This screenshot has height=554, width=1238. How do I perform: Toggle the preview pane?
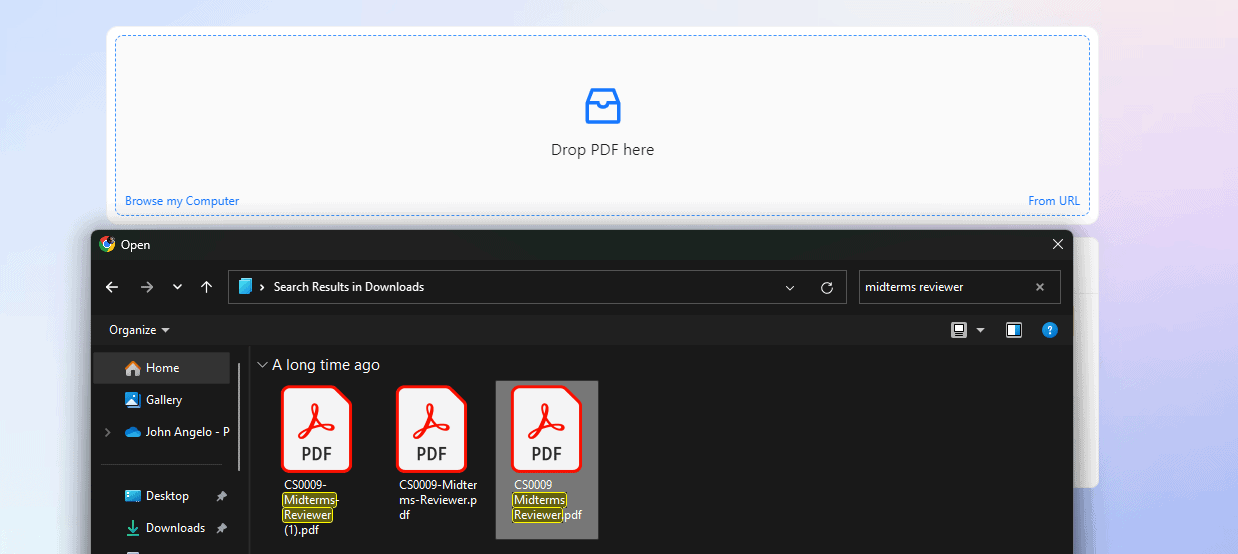click(1014, 330)
